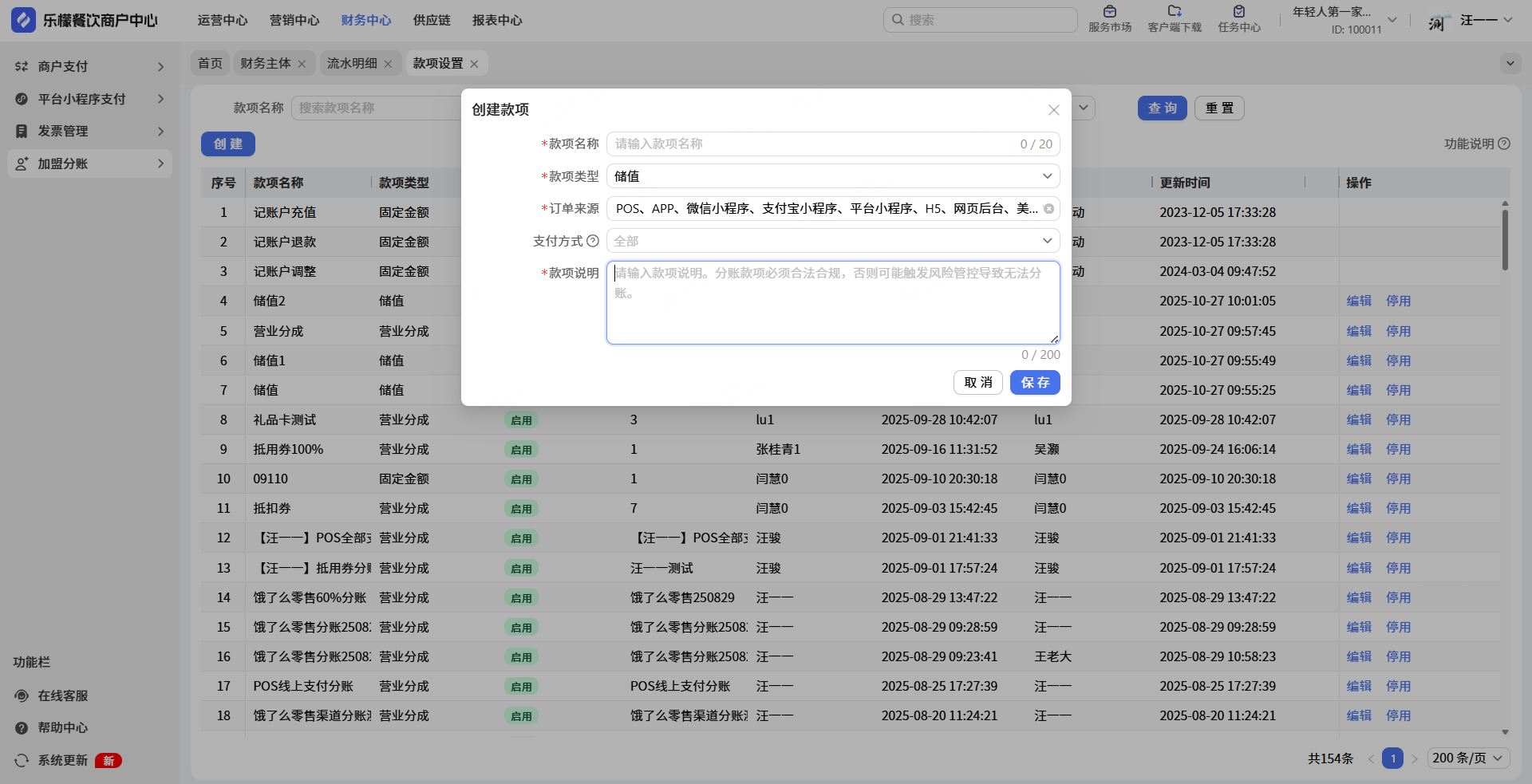1532x784 pixels.
Task: Click the 功能说明 help icon
Action: [x=1504, y=144]
